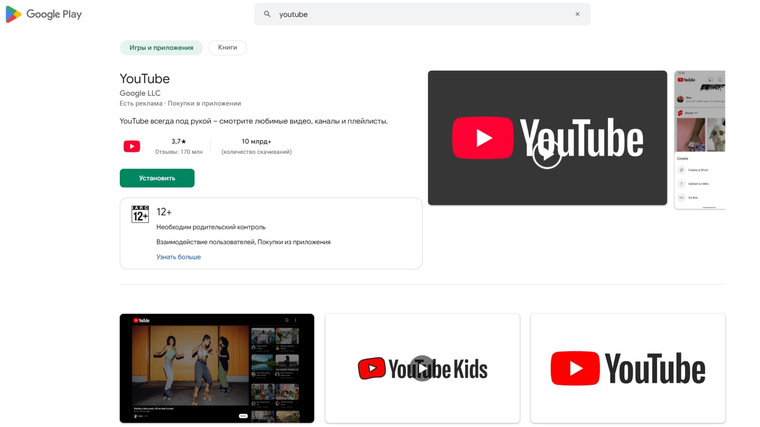Click the red YouTube app icon
This screenshot has width=760, height=427.
tap(132, 146)
